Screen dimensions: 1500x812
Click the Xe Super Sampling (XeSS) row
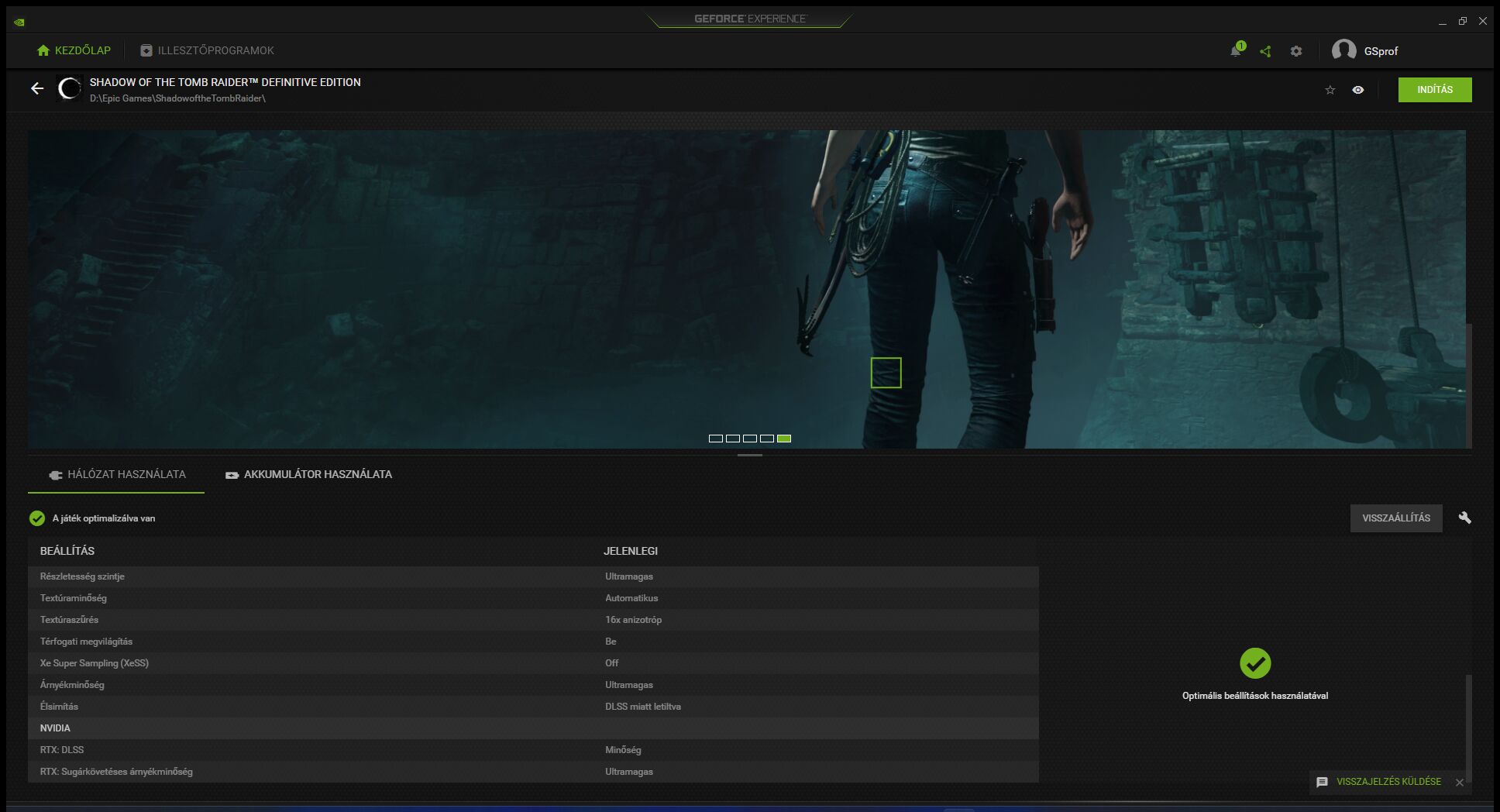(x=533, y=663)
